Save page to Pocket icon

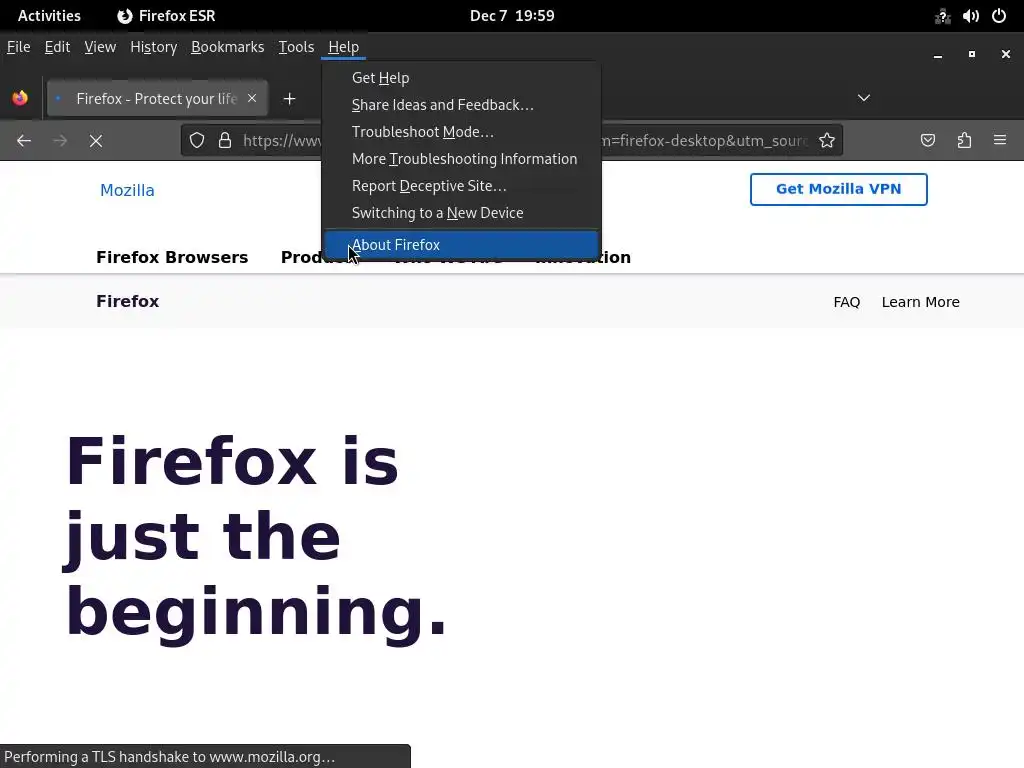(928, 140)
